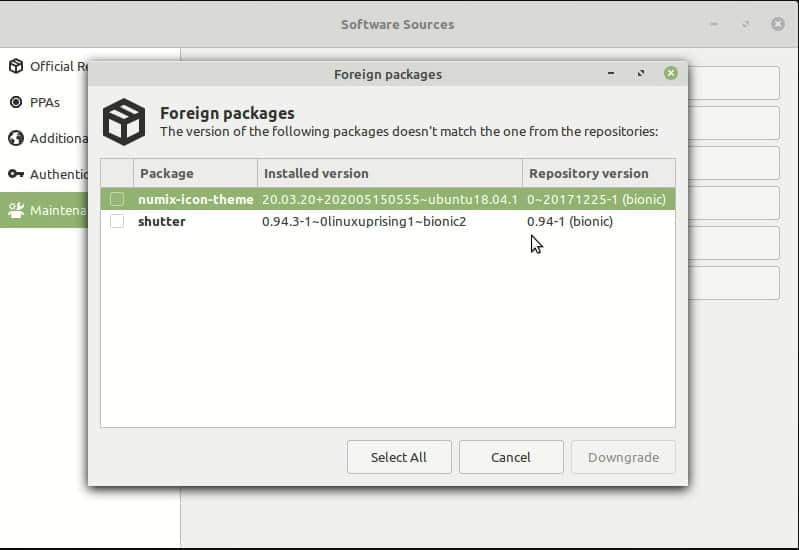Check the numix-icon-theme package checkbox
The image size is (799, 550).
(117, 199)
